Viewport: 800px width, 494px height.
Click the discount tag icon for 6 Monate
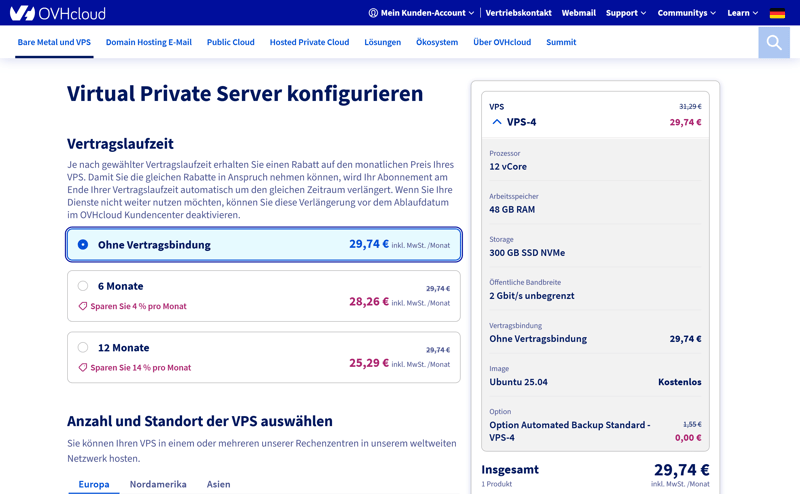click(83, 306)
